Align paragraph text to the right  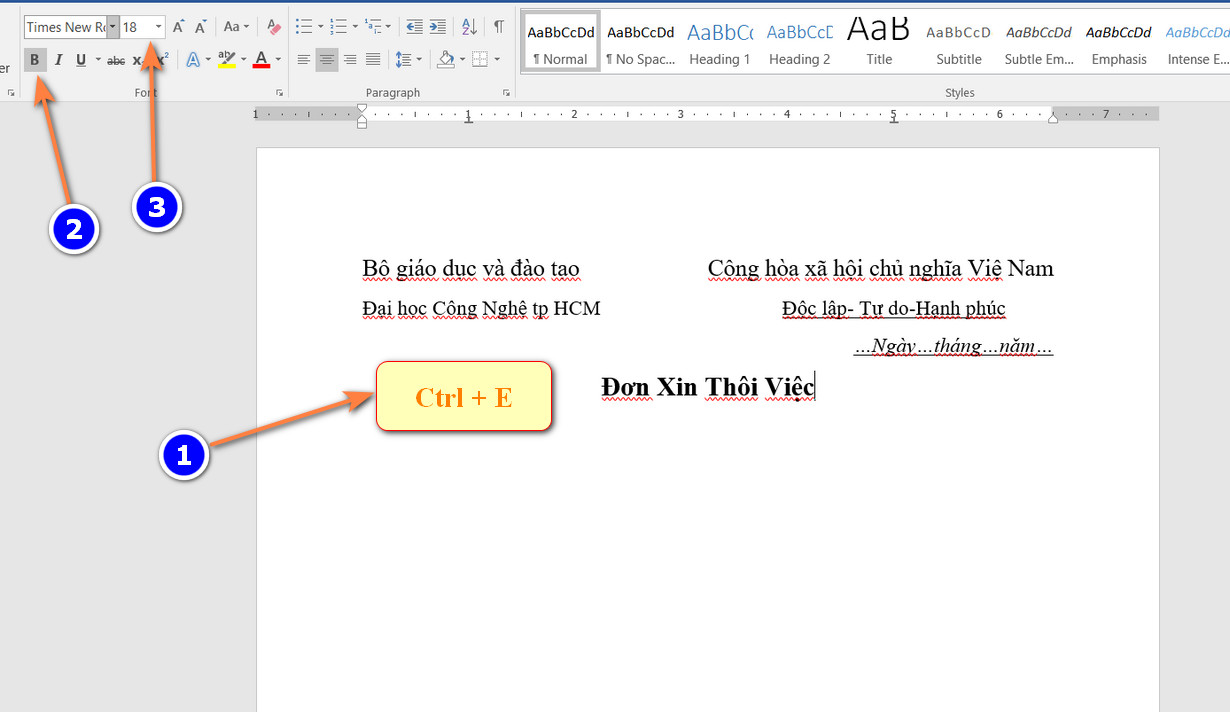(350, 60)
